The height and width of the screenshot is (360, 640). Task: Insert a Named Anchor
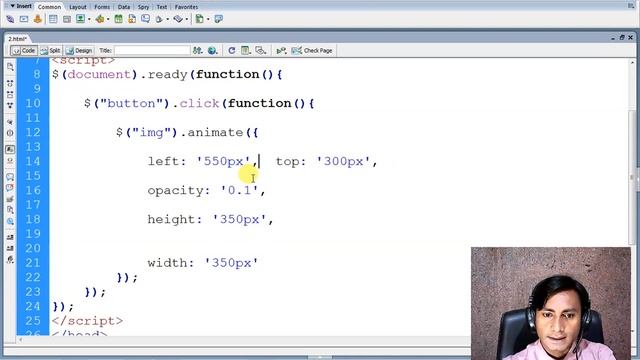coord(38,19)
